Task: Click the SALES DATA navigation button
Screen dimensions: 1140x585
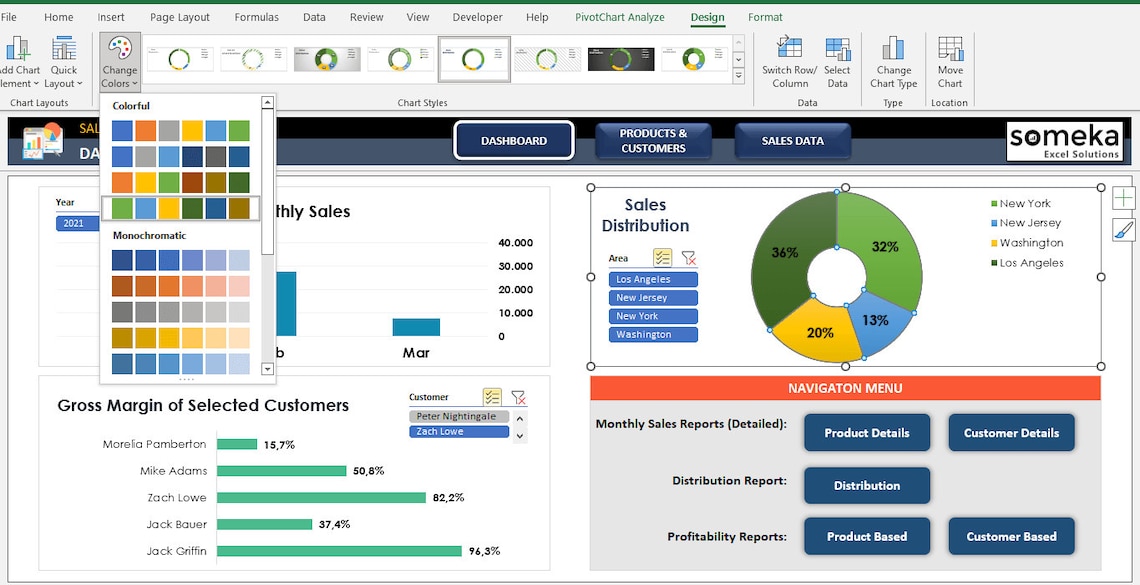Action: coord(792,140)
